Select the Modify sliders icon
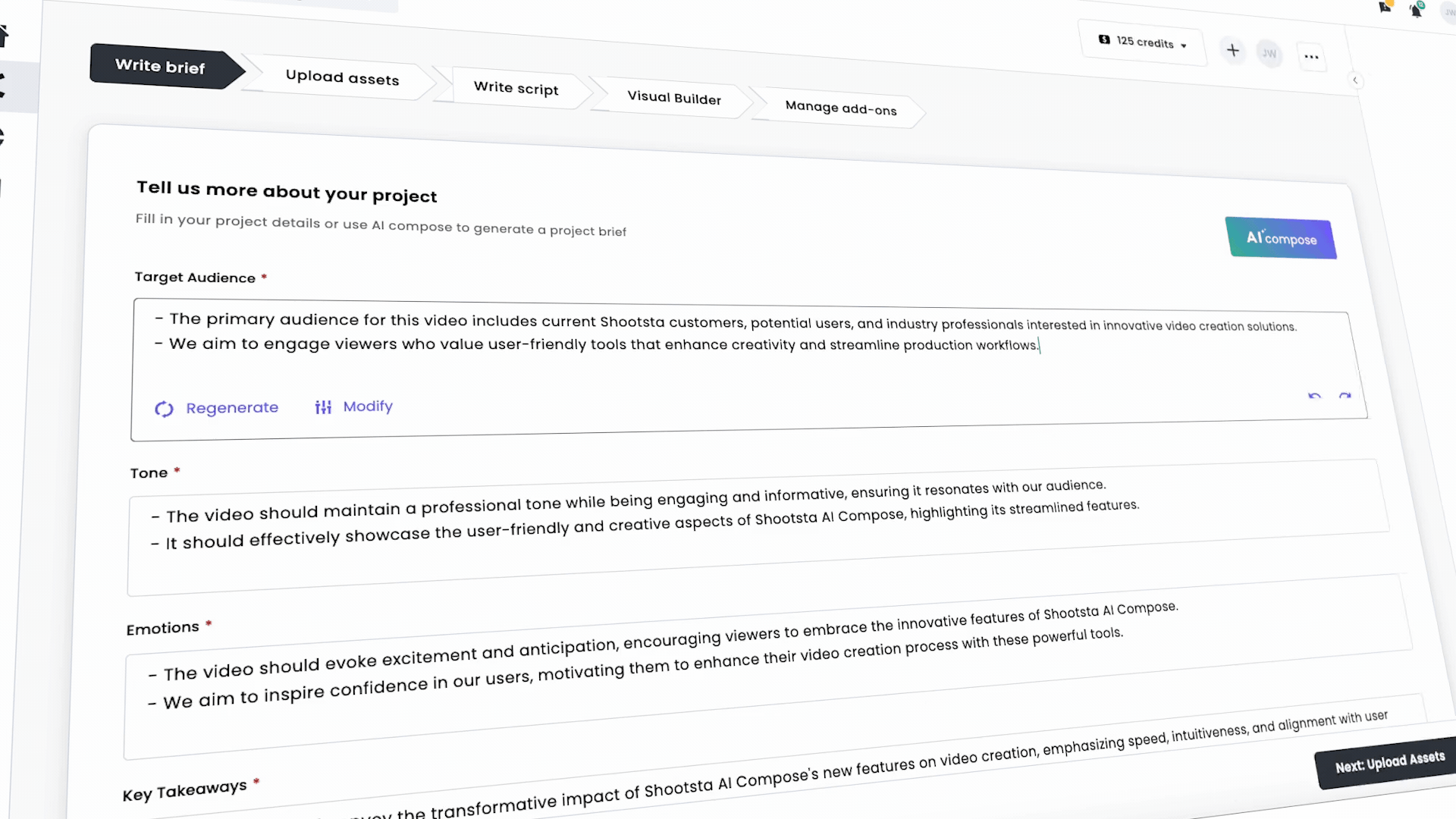This screenshot has width=1456, height=819. coord(323,406)
